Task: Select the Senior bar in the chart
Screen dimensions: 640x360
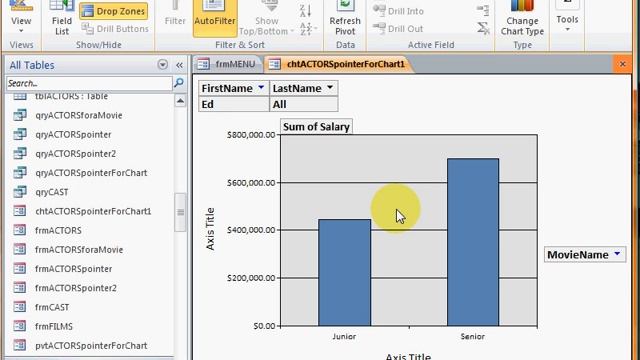Action: click(473, 242)
